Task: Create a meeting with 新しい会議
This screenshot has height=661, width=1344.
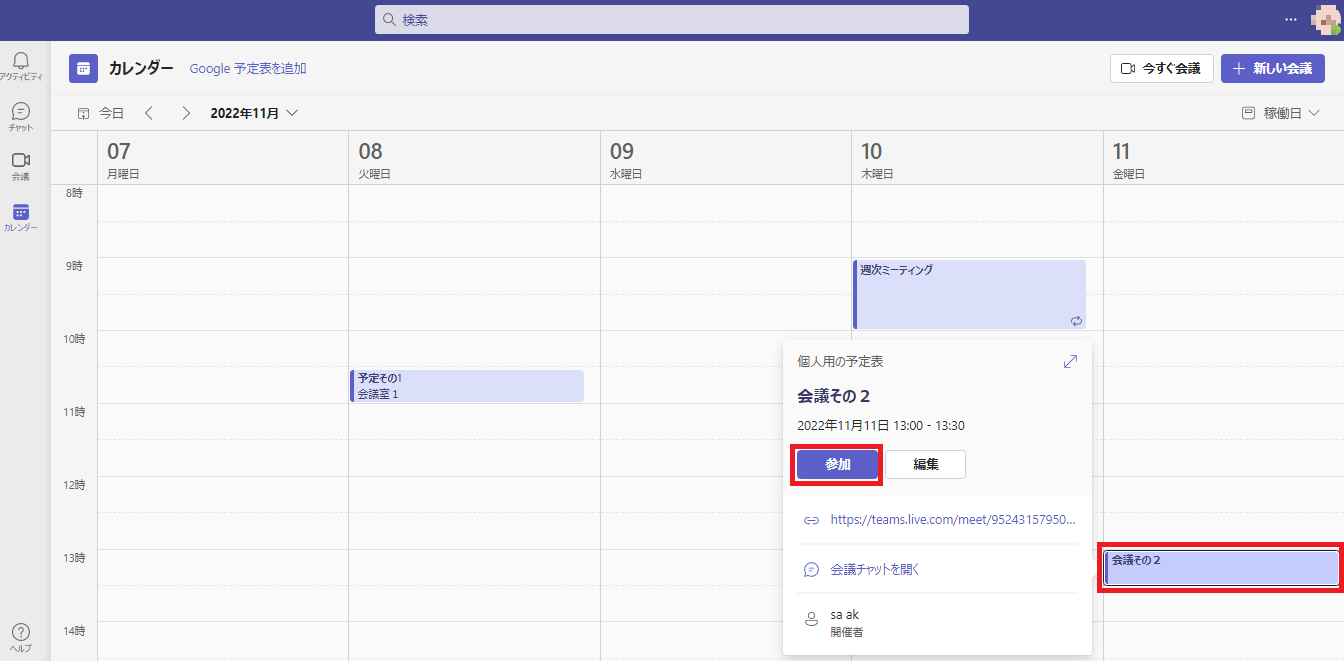Action: 1272,69
